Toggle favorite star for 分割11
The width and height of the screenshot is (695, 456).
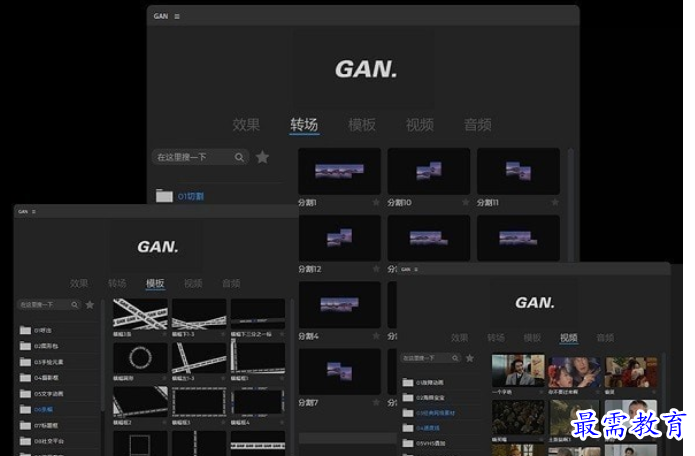tap(555, 203)
